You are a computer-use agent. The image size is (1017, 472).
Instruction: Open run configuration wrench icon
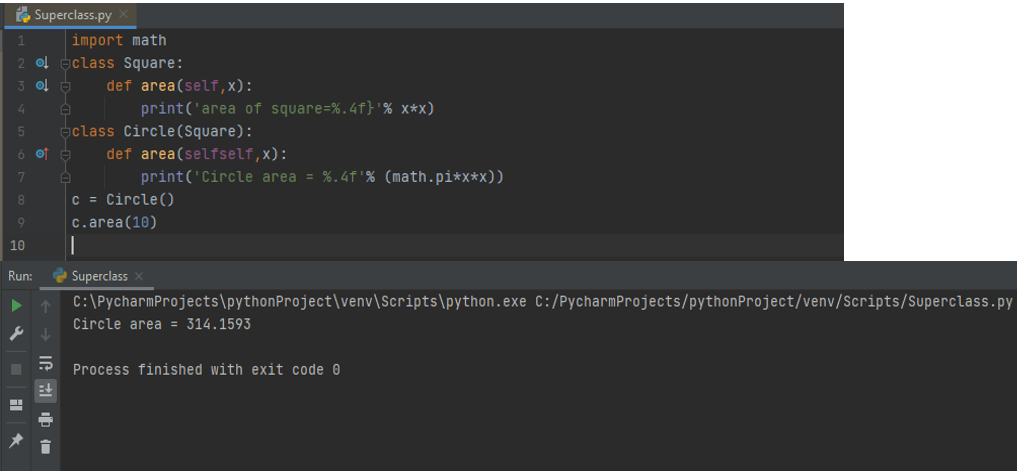click(x=17, y=335)
